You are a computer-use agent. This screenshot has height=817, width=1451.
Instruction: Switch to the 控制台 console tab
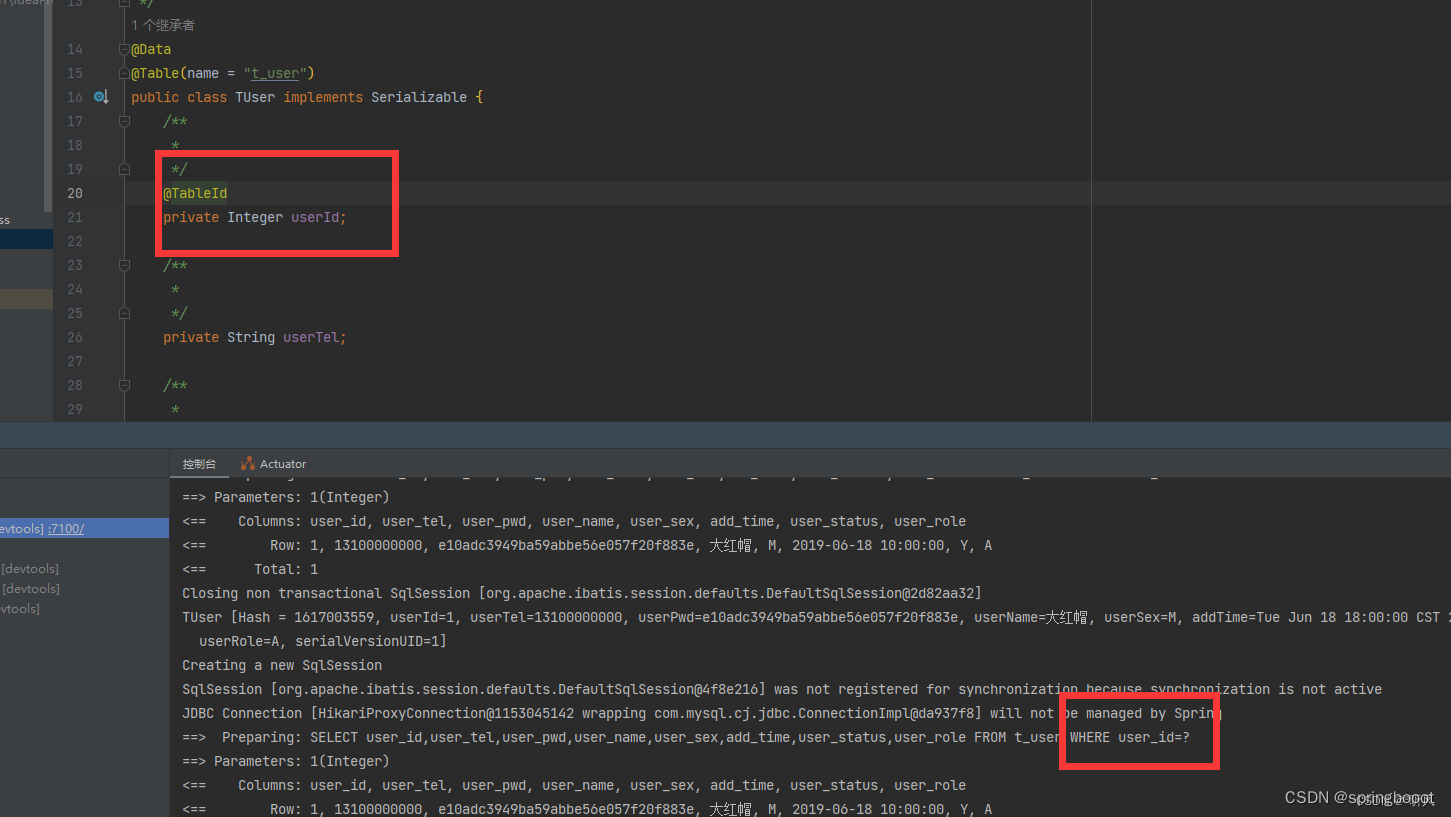click(199, 463)
